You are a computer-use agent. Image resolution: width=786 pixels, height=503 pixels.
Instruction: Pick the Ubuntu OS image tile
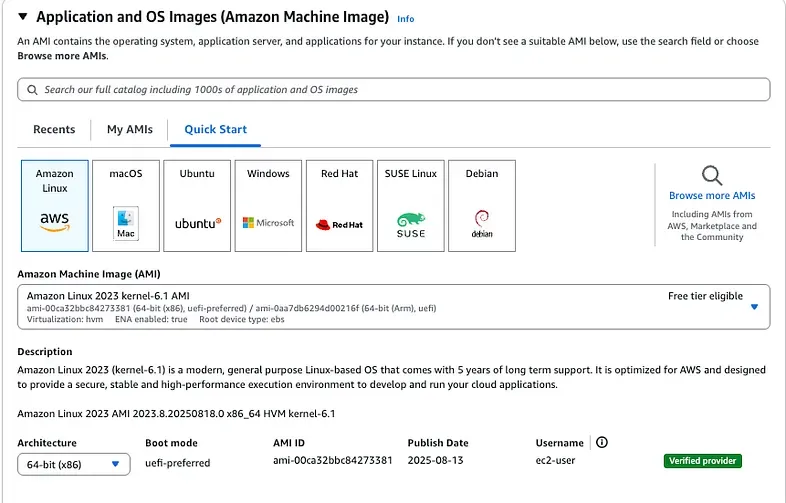pyautogui.click(x=197, y=205)
